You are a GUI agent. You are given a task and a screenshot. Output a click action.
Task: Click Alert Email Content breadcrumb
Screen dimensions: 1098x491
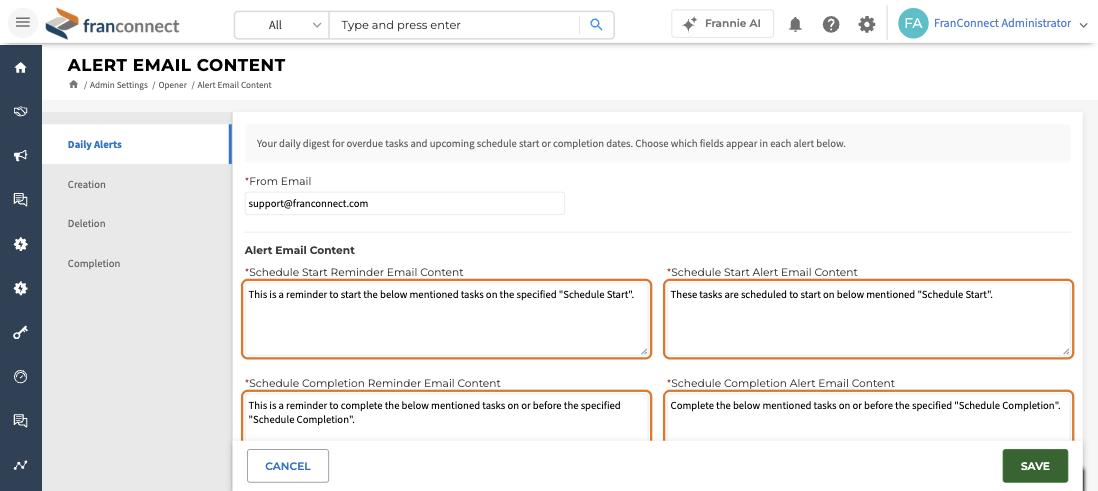pos(234,85)
